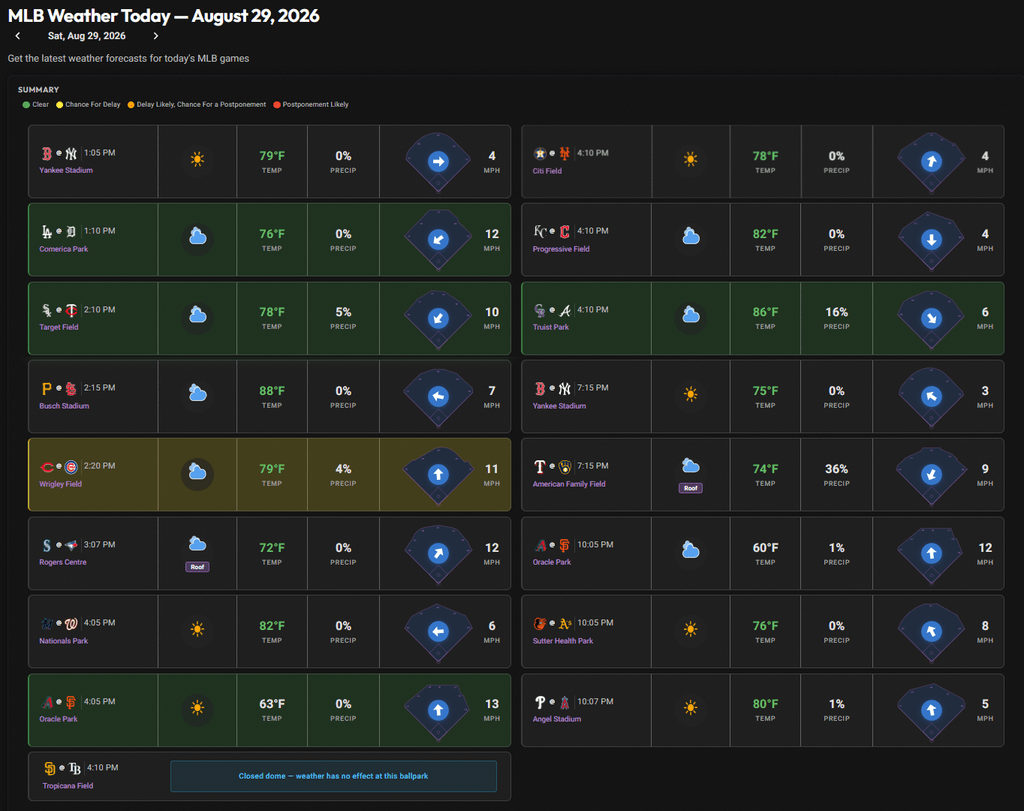Click wind arrow in Truist Park field diagram
1024x811 pixels.
click(x=931, y=318)
